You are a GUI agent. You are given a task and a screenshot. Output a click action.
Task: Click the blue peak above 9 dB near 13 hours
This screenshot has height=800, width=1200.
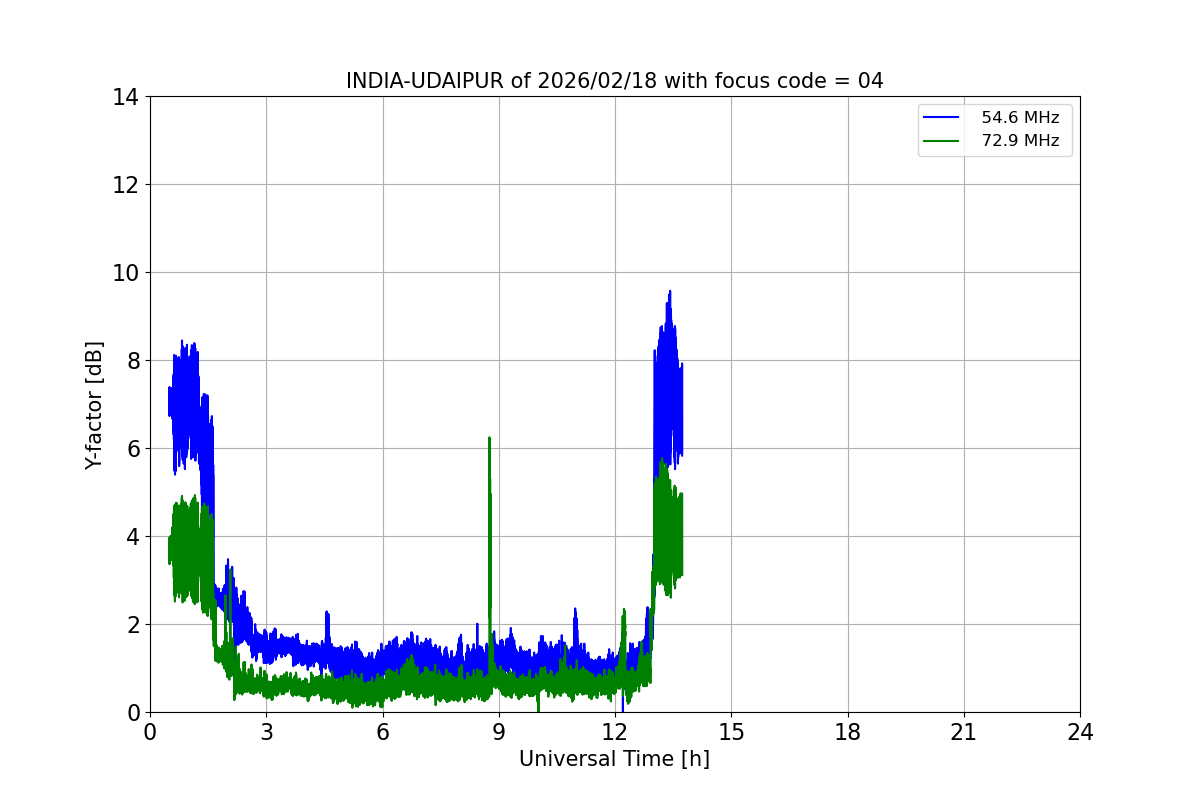pyautogui.click(x=669, y=292)
